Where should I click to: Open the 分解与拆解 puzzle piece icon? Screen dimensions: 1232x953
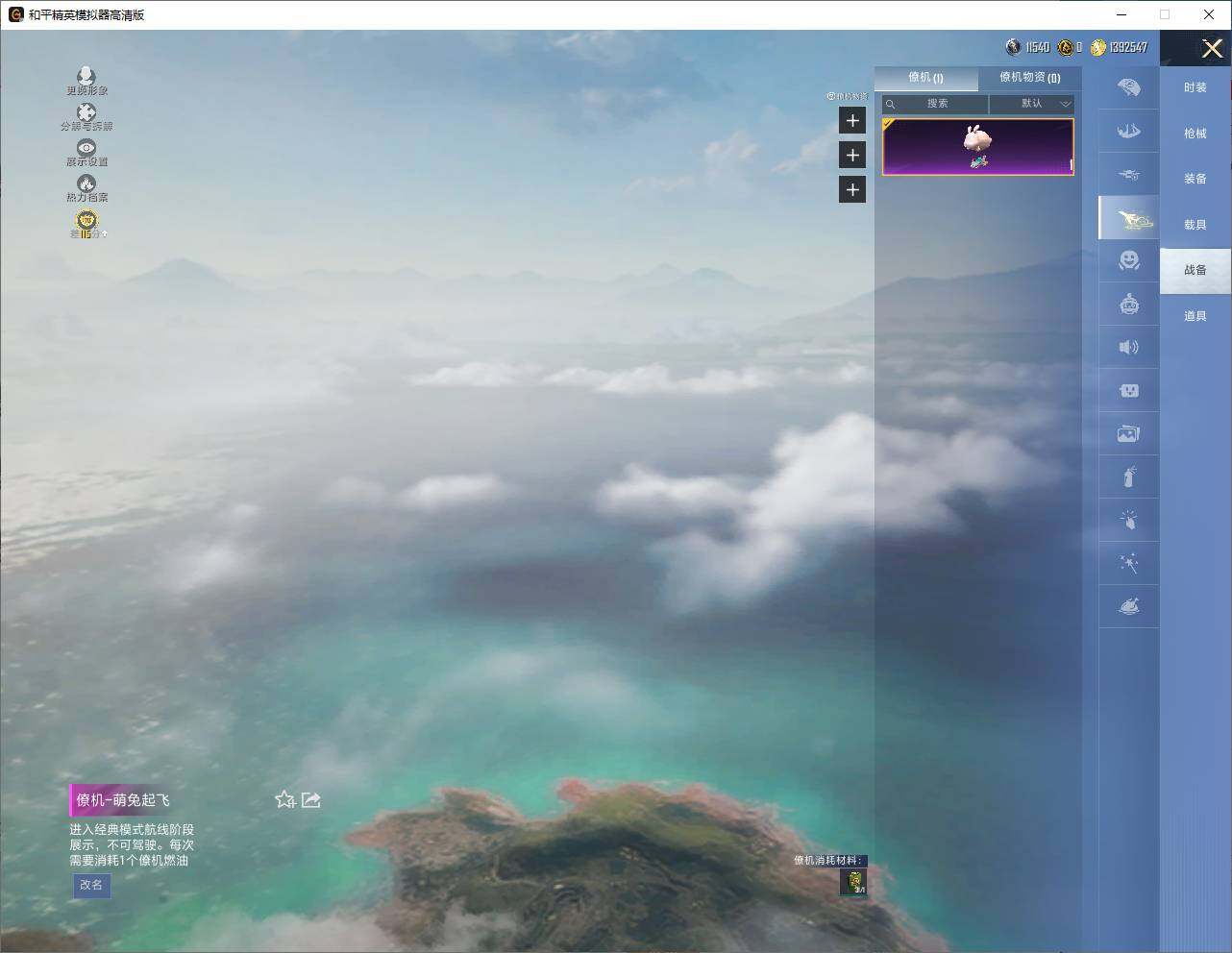[86, 117]
